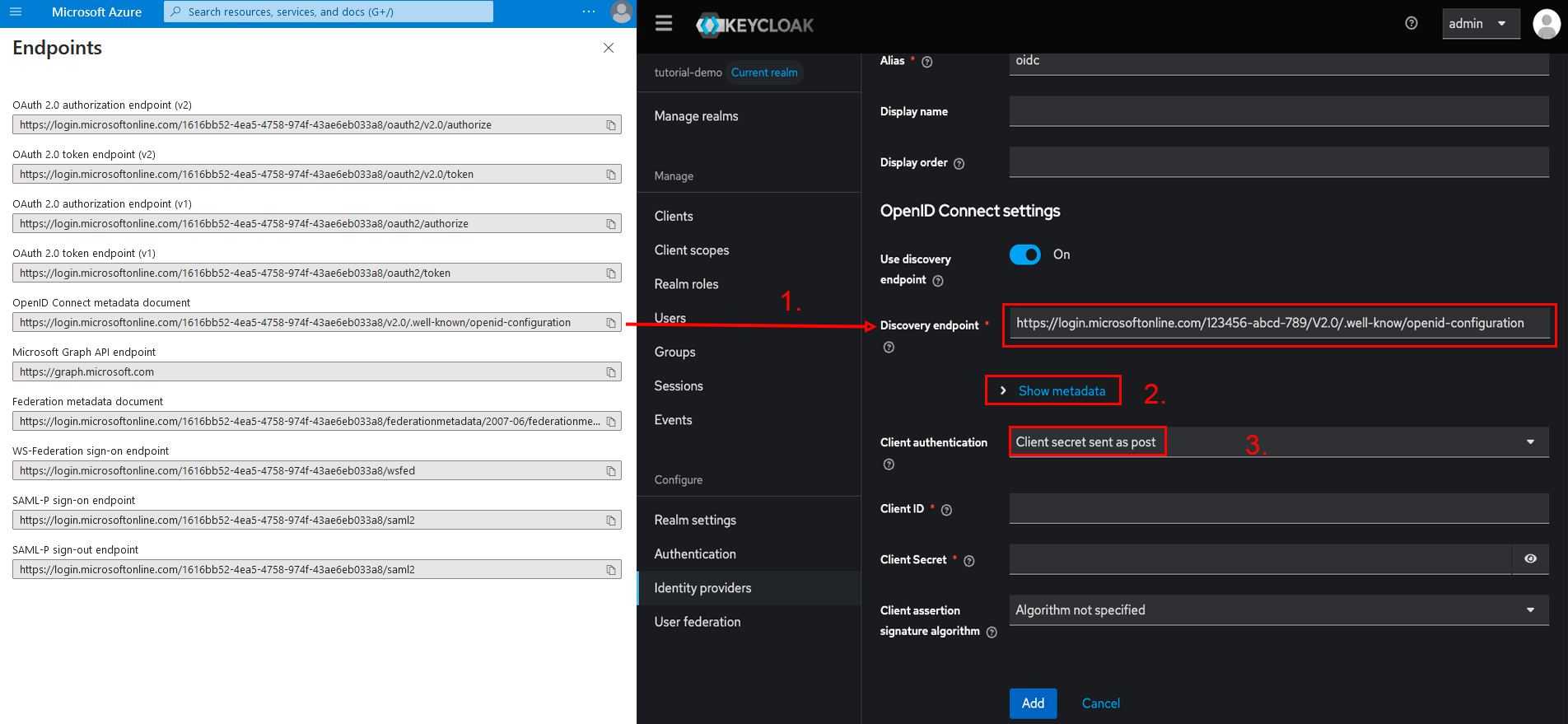Click the Keycloak logo
Screen dimensions: 1568x724
click(x=754, y=25)
